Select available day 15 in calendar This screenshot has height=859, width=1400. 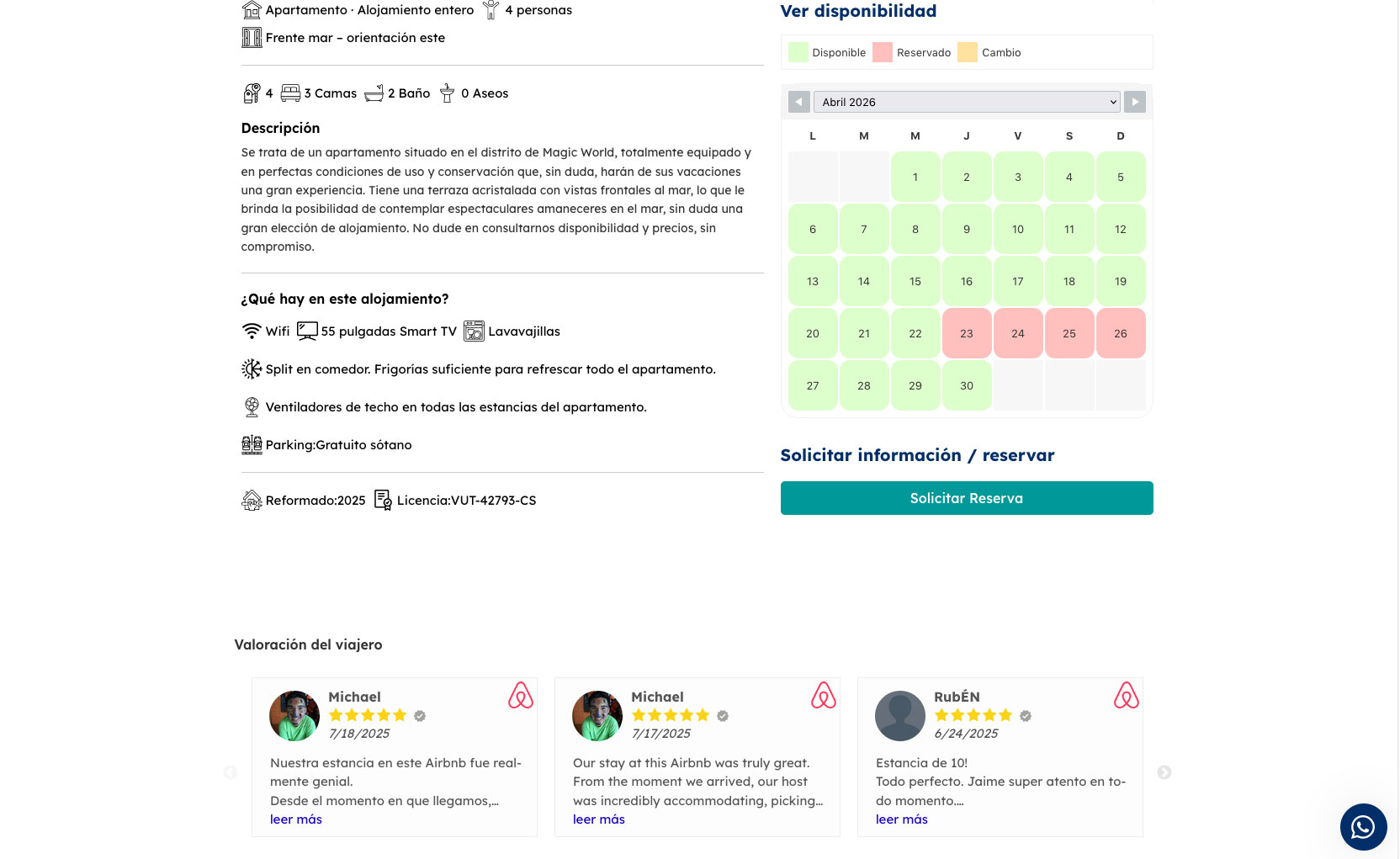coord(915,282)
